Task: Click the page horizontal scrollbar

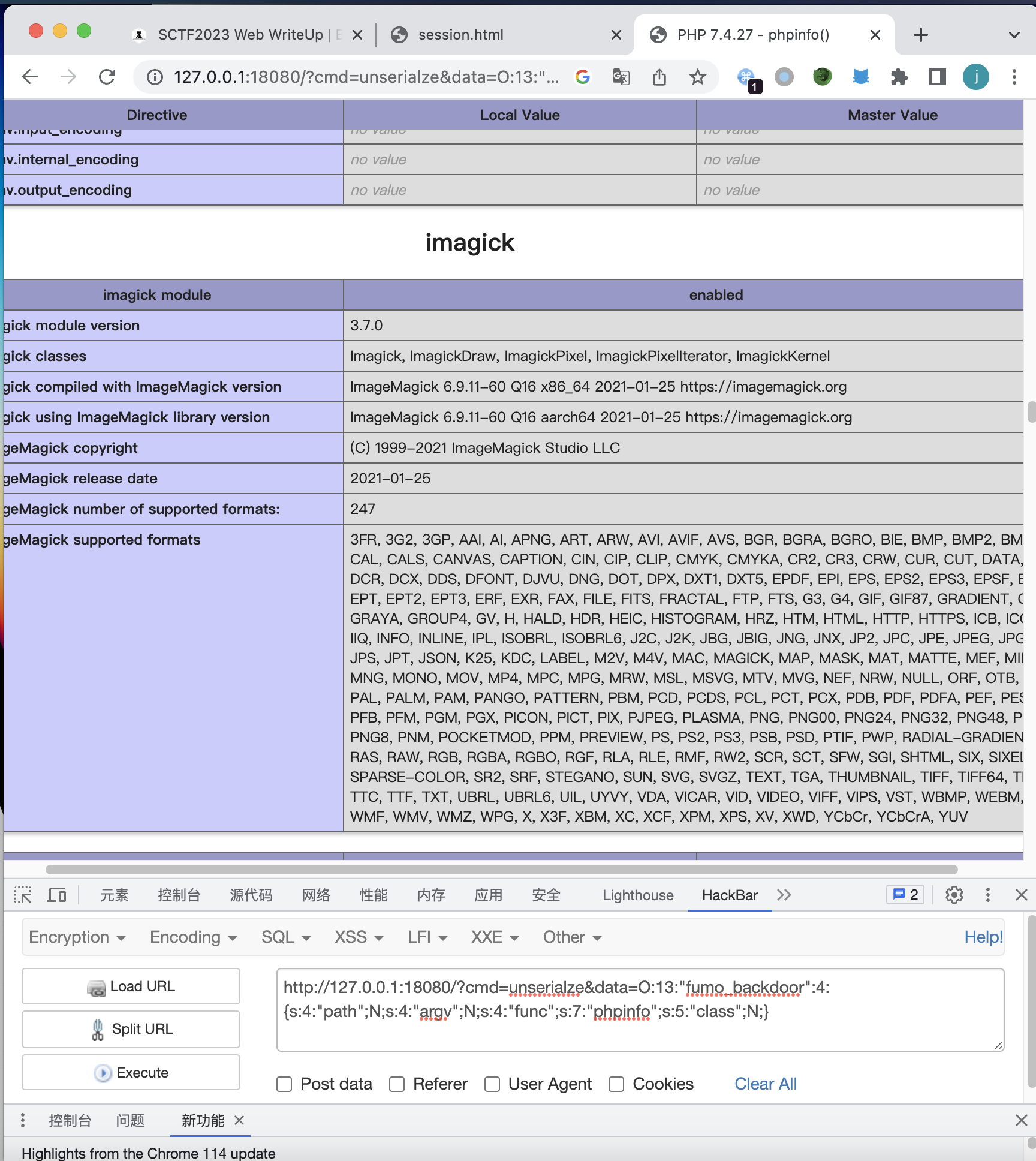Action: click(x=501, y=870)
